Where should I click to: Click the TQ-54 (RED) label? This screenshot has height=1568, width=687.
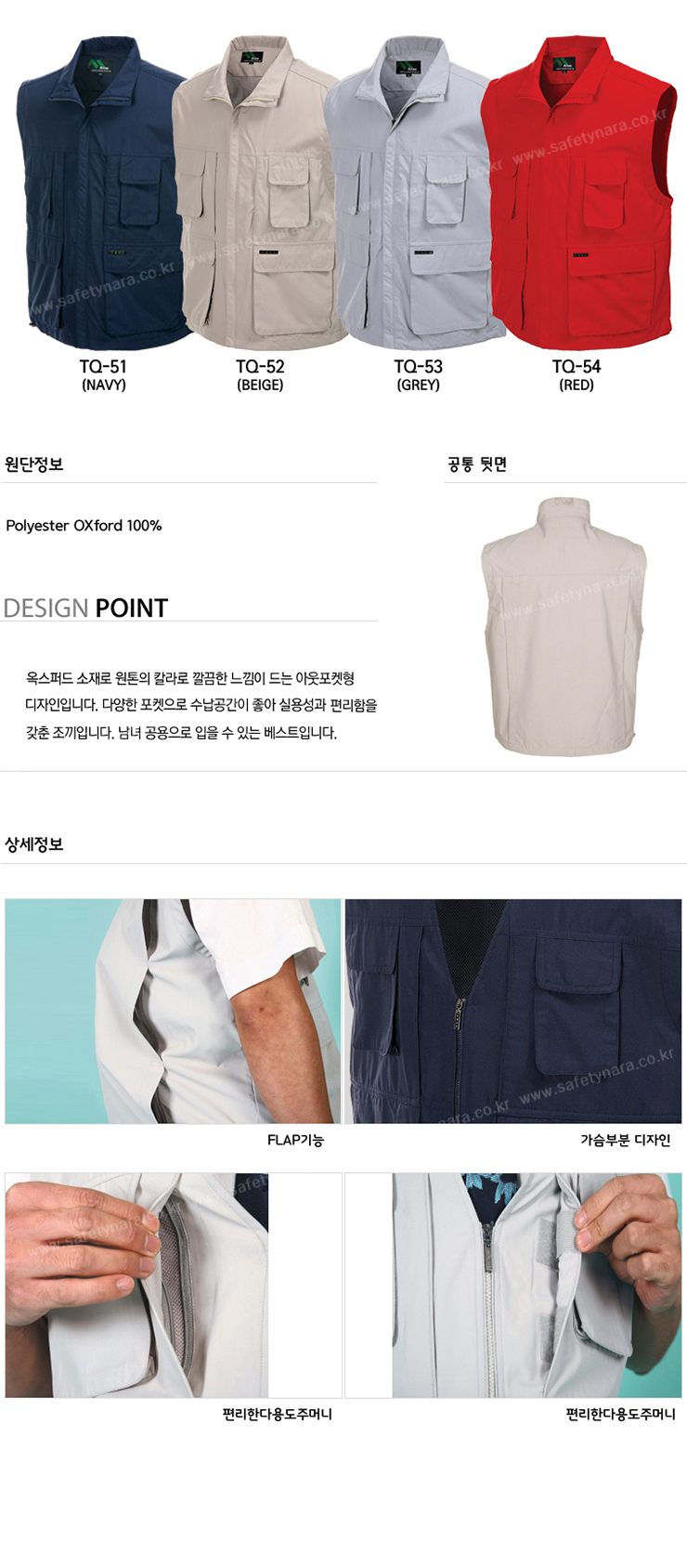577,375
